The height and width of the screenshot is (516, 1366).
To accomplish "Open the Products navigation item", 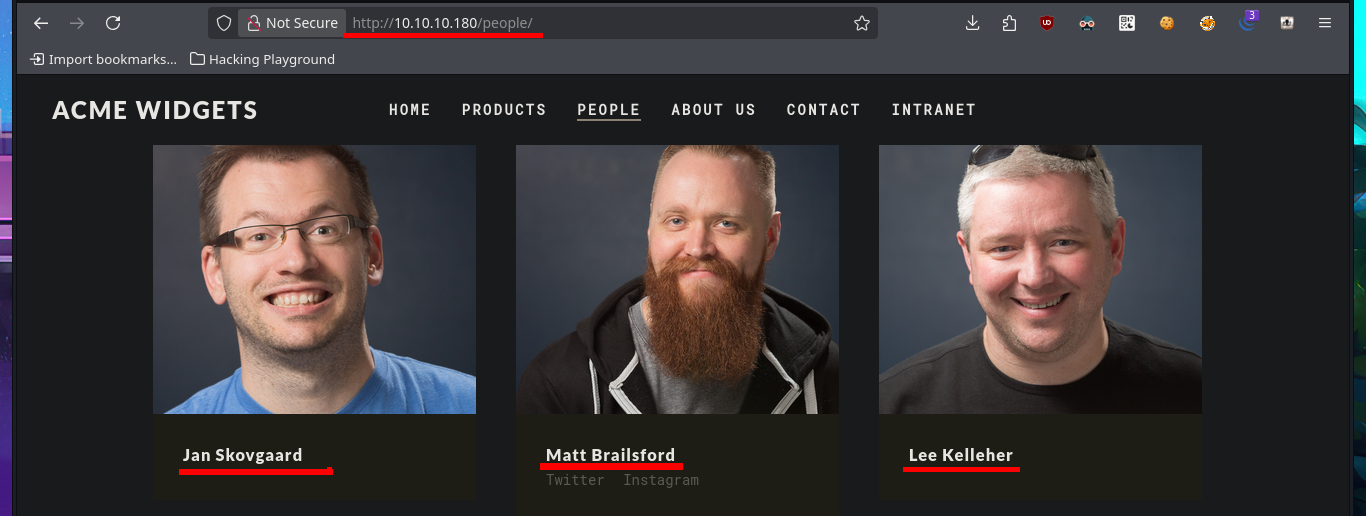I will pyautogui.click(x=504, y=110).
